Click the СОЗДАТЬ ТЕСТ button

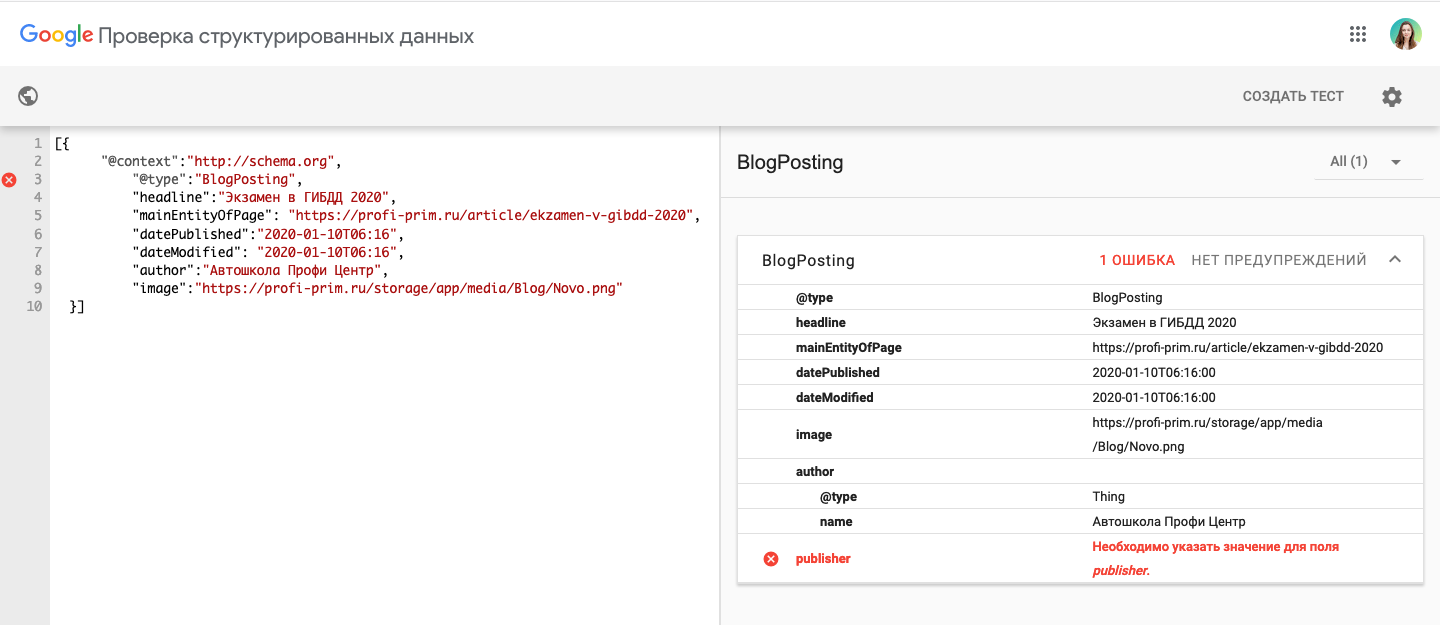tap(1293, 97)
